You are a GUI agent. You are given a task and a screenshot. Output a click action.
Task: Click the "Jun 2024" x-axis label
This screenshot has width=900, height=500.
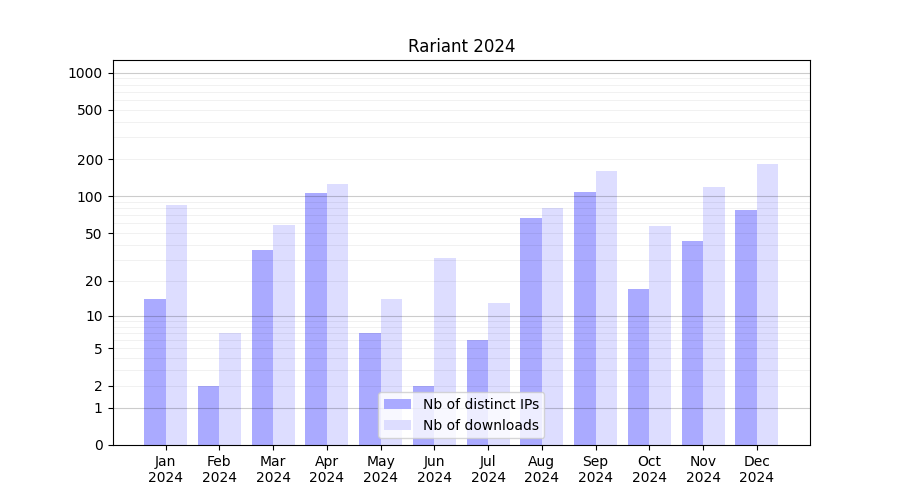tap(434, 469)
